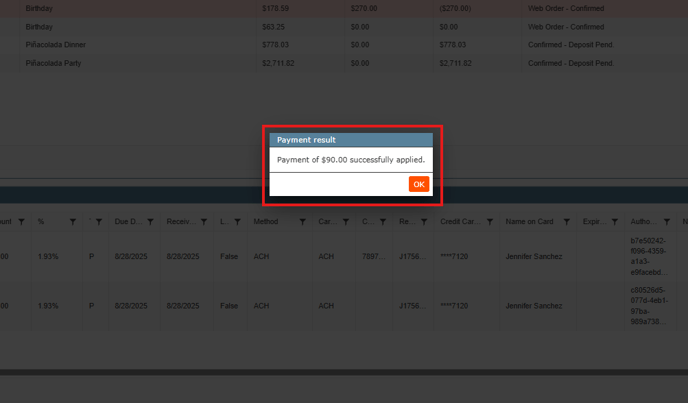Click the $63.25 amount cell
The height and width of the screenshot is (403, 688).
point(273,27)
